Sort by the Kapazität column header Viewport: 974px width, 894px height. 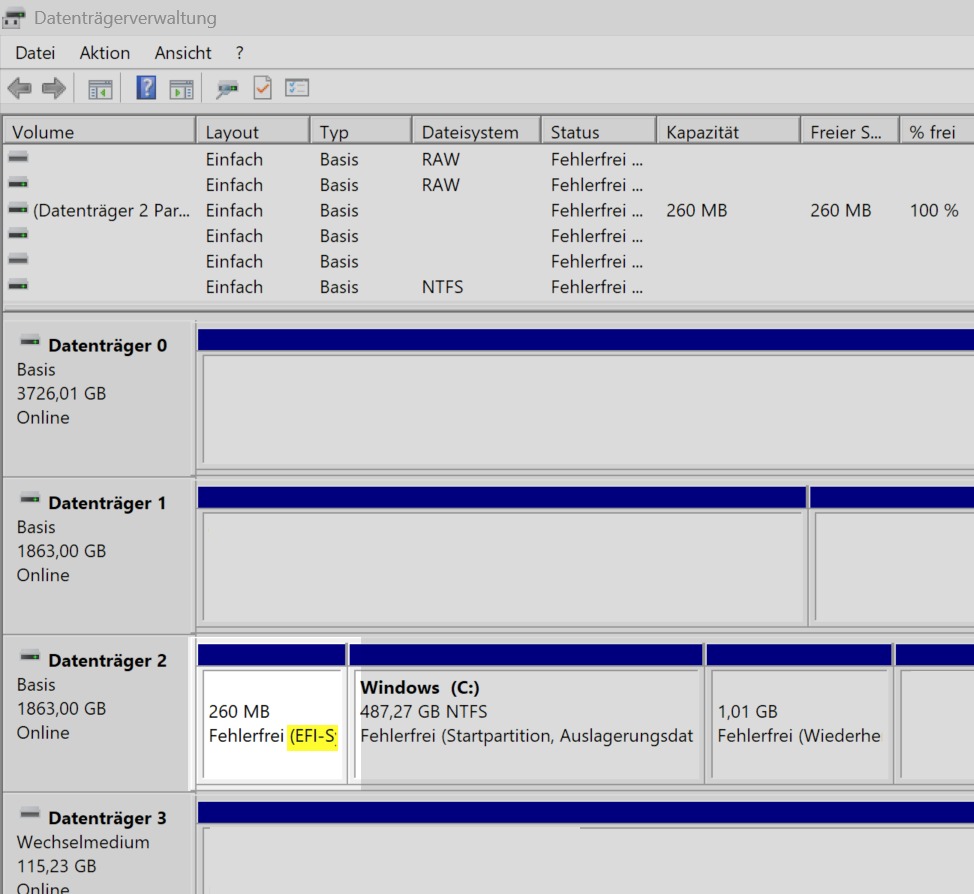[728, 132]
